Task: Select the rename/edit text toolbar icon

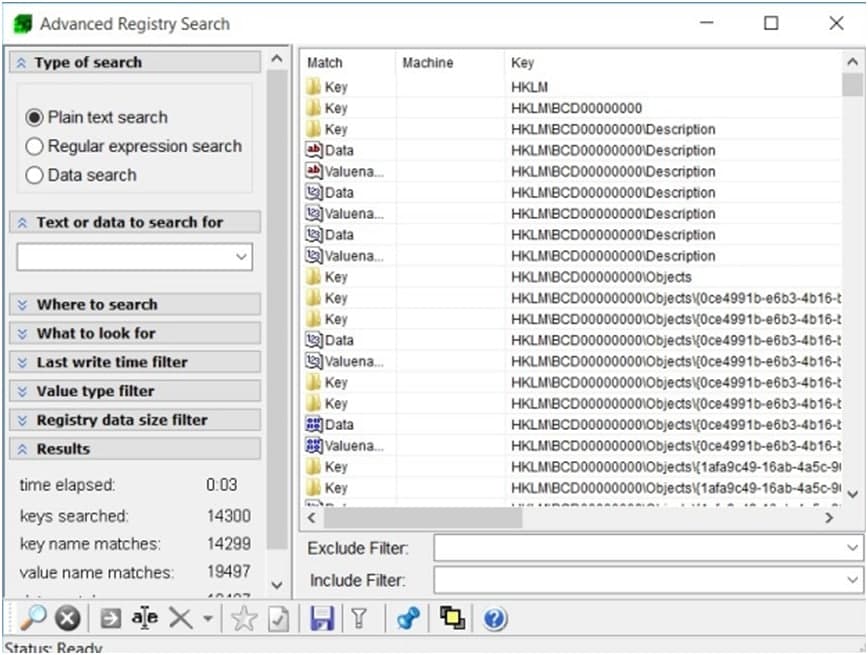Action: click(143, 617)
